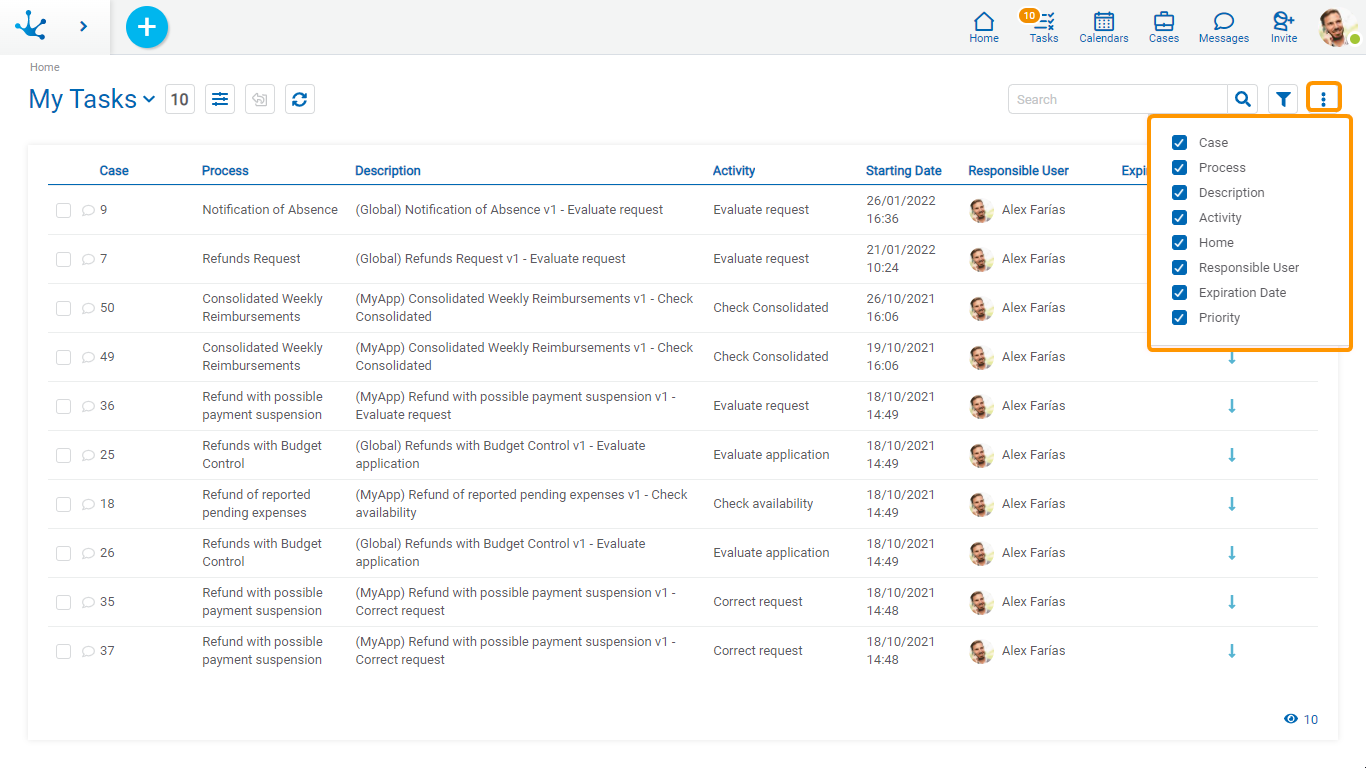Uncheck the Case column checkbox

pyautogui.click(x=1179, y=143)
